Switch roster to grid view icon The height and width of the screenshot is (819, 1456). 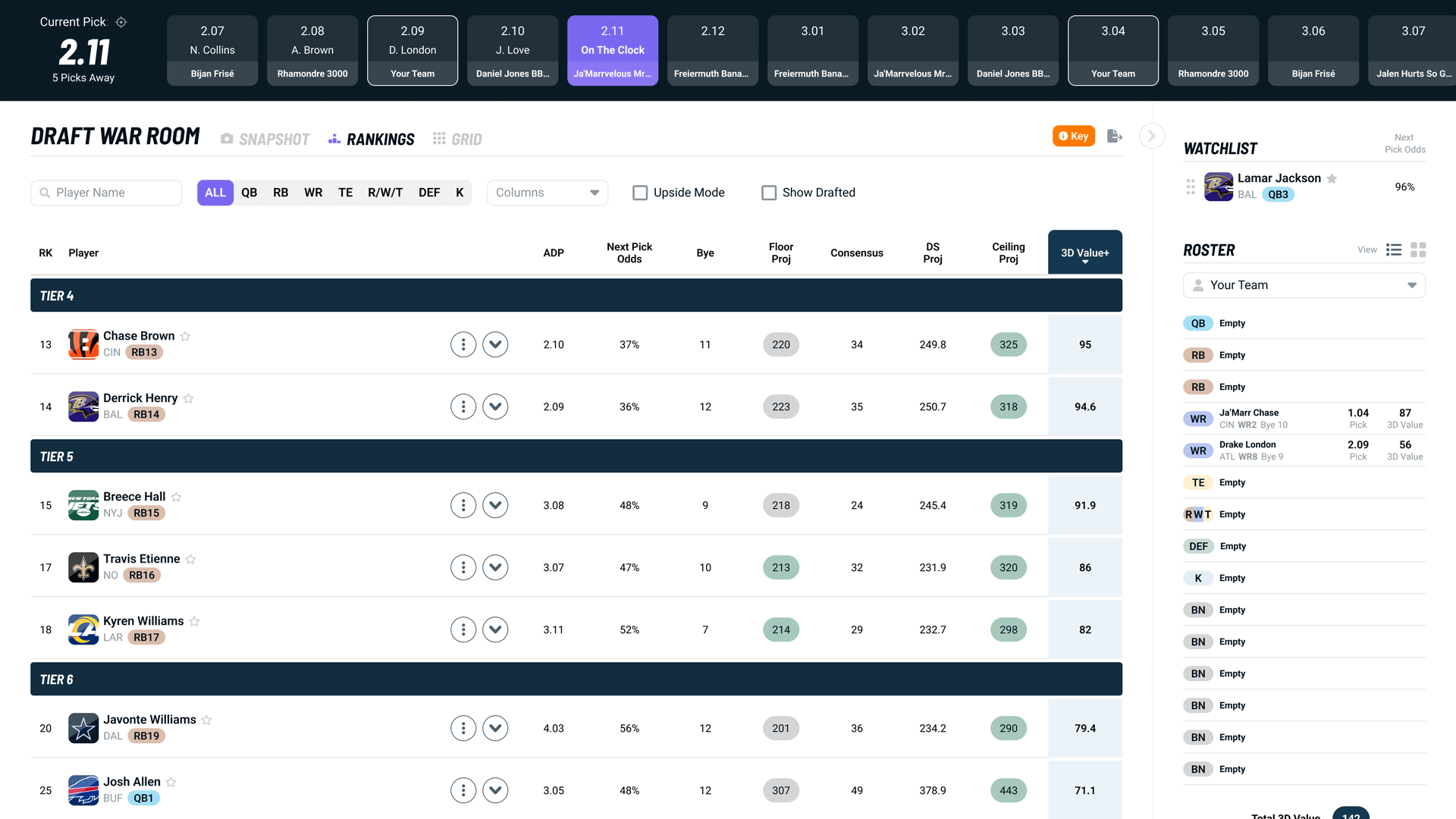(1418, 249)
